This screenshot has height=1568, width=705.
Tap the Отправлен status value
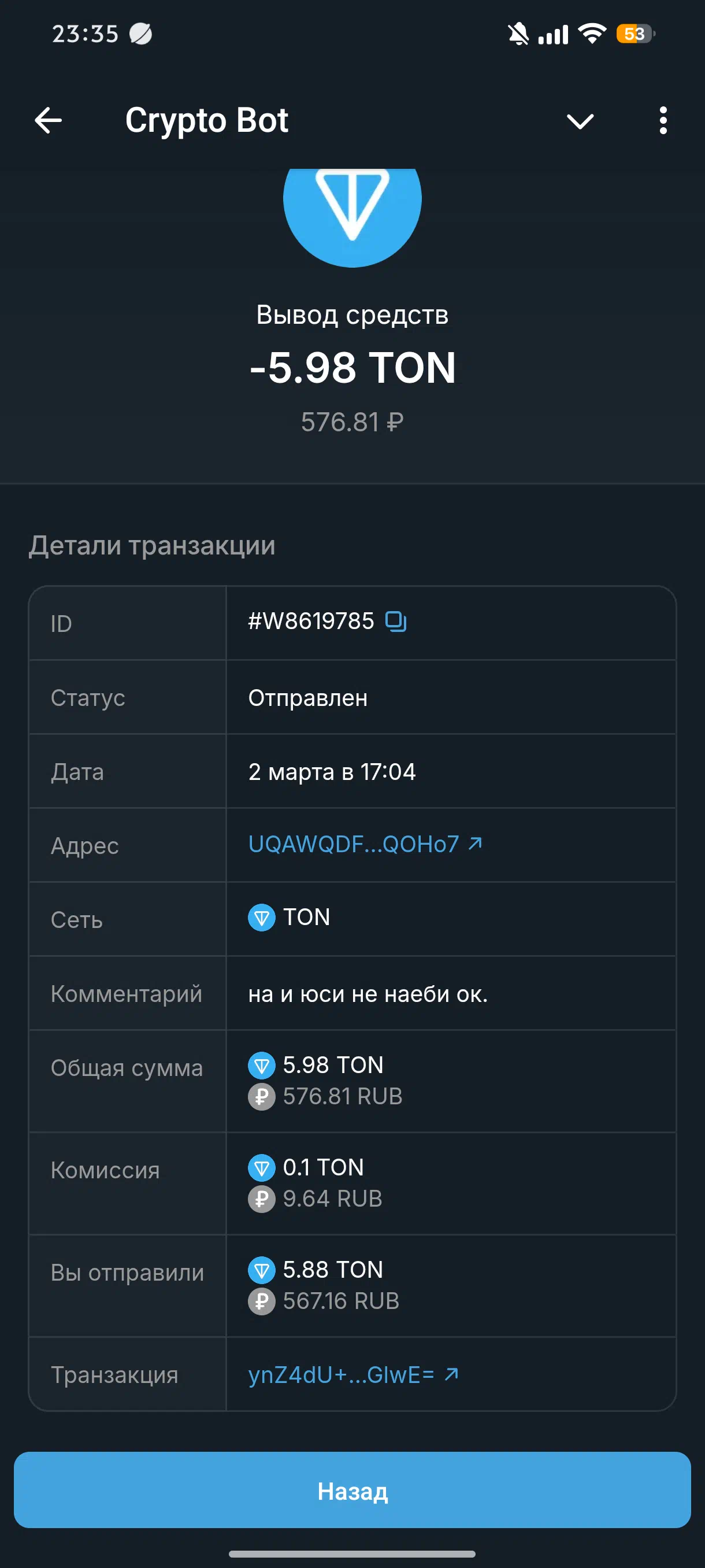[308, 698]
